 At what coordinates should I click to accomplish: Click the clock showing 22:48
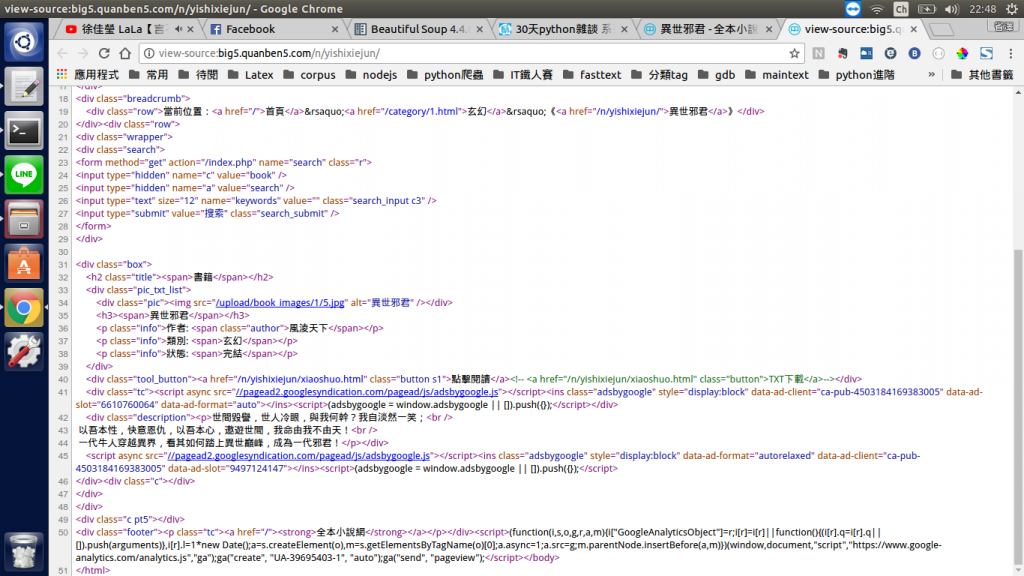click(x=983, y=9)
